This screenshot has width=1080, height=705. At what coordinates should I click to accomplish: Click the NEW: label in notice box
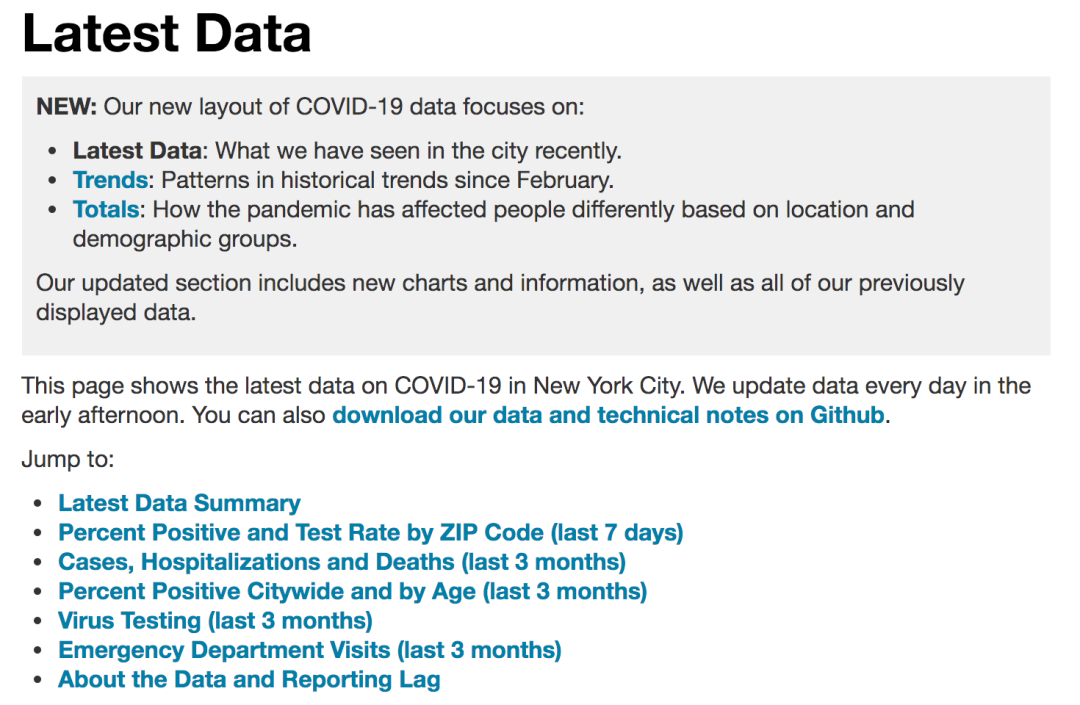coord(66,107)
